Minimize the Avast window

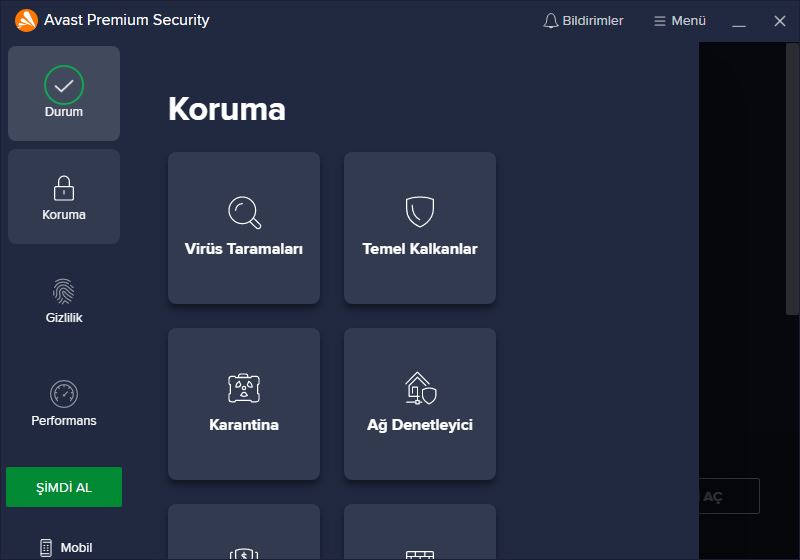point(739,21)
